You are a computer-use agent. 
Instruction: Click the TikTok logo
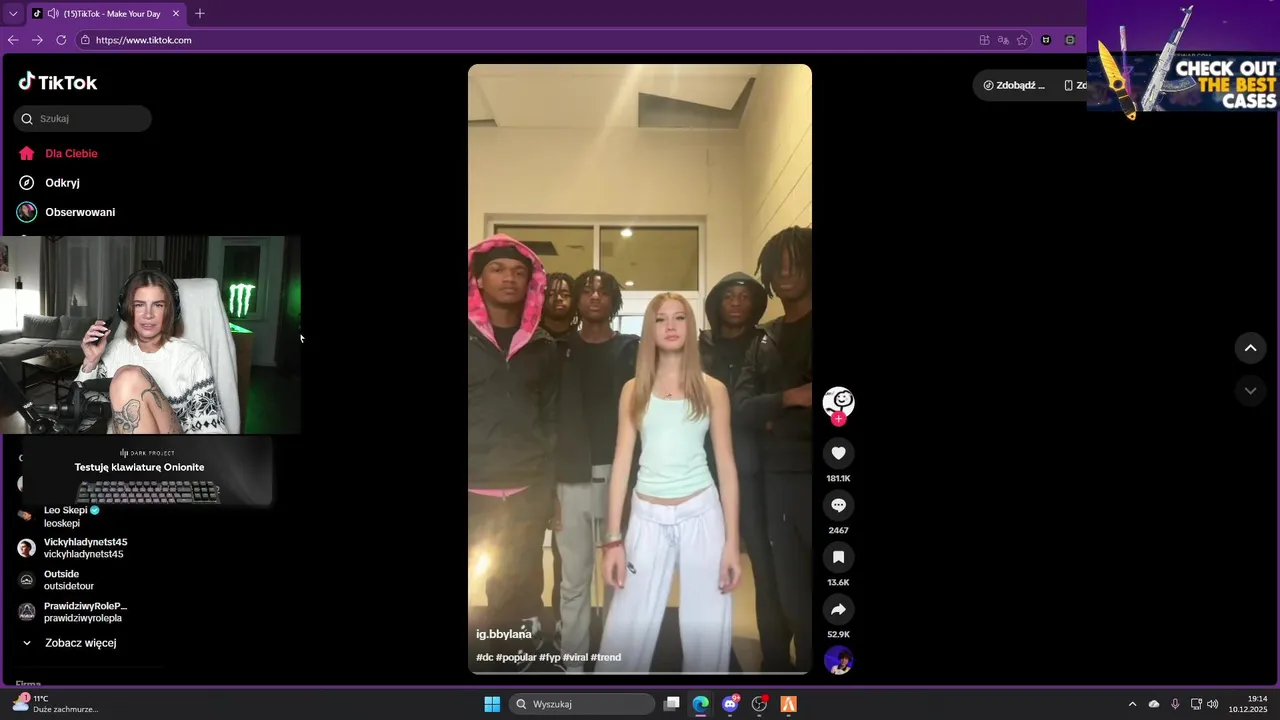click(x=57, y=82)
